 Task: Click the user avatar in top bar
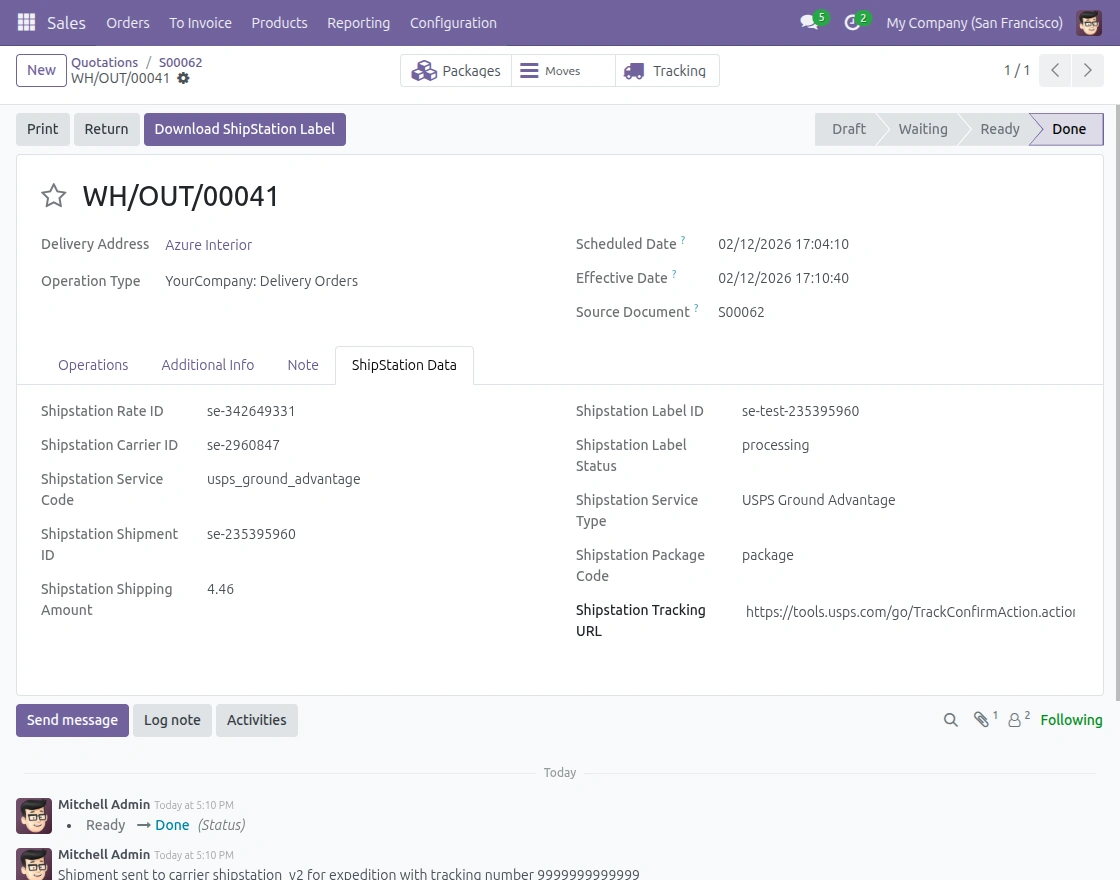point(1089,23)
